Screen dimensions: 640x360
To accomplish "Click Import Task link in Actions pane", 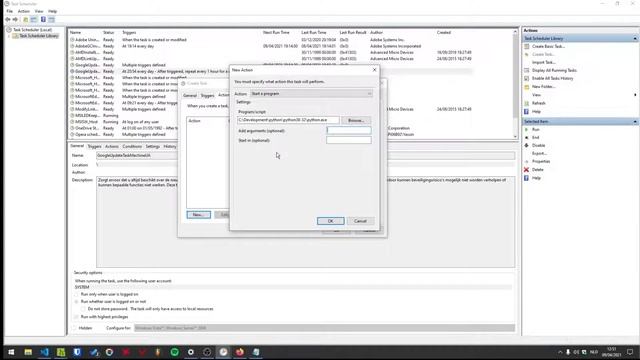I will [543, 62].
